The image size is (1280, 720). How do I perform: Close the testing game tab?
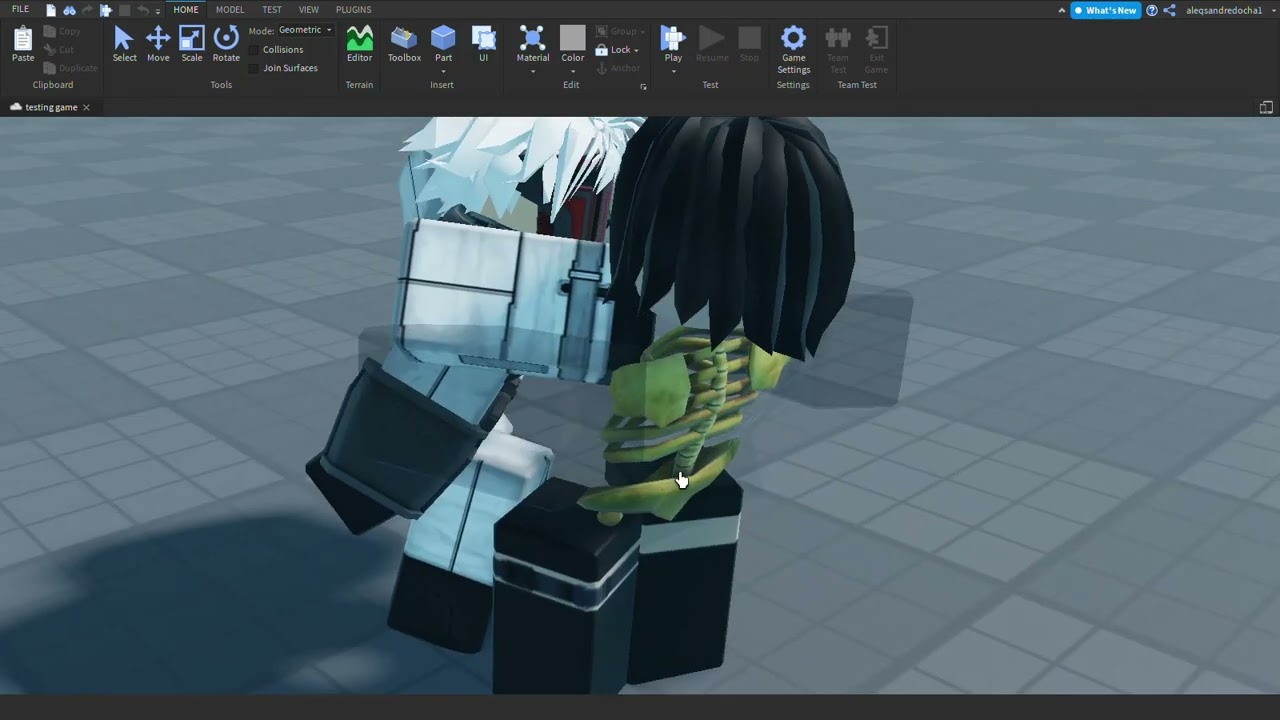click(x=86, y=107)
